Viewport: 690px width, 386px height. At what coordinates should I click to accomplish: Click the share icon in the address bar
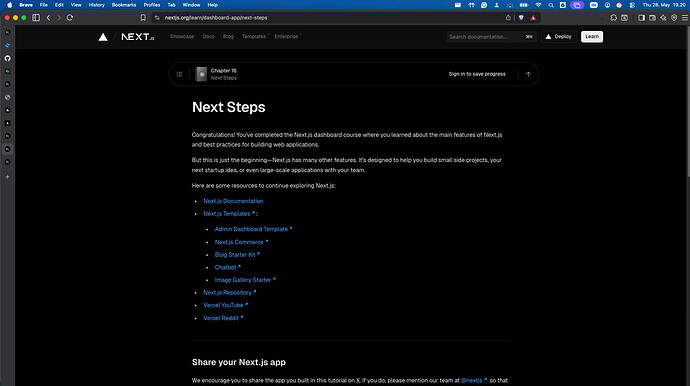point(508,18)
